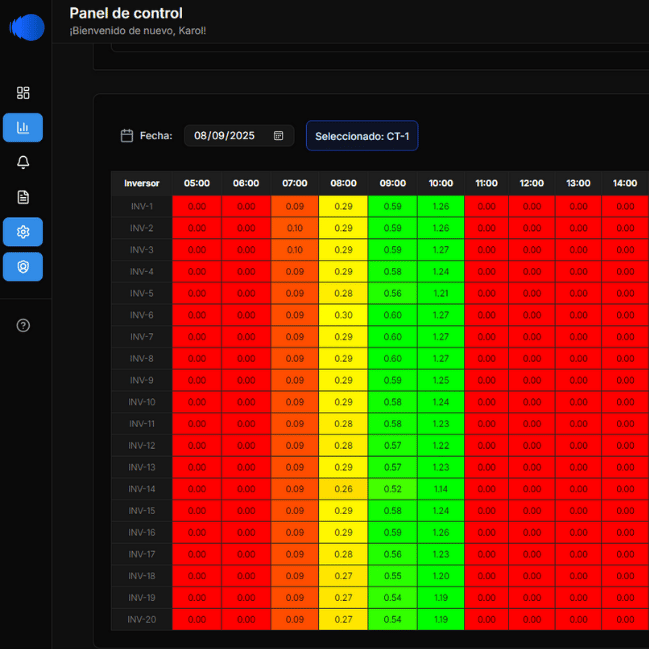Click the Seleccionado: CT-1 button
Image resolution: width=649 pixels, height=649 pixels.
pyautogui.click(x=362, y=136)
